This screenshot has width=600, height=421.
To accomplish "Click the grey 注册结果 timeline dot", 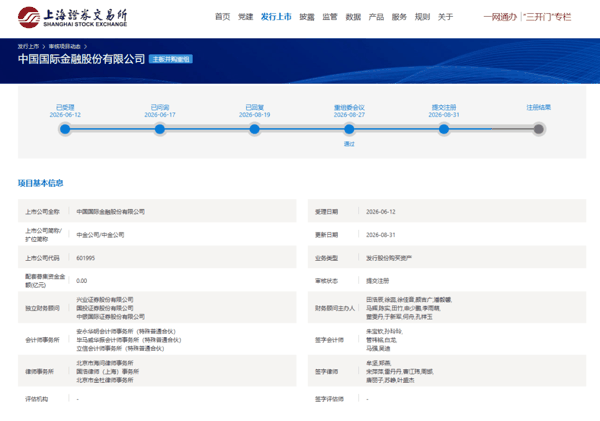I will pyautogui.click(x=538, y=129).
